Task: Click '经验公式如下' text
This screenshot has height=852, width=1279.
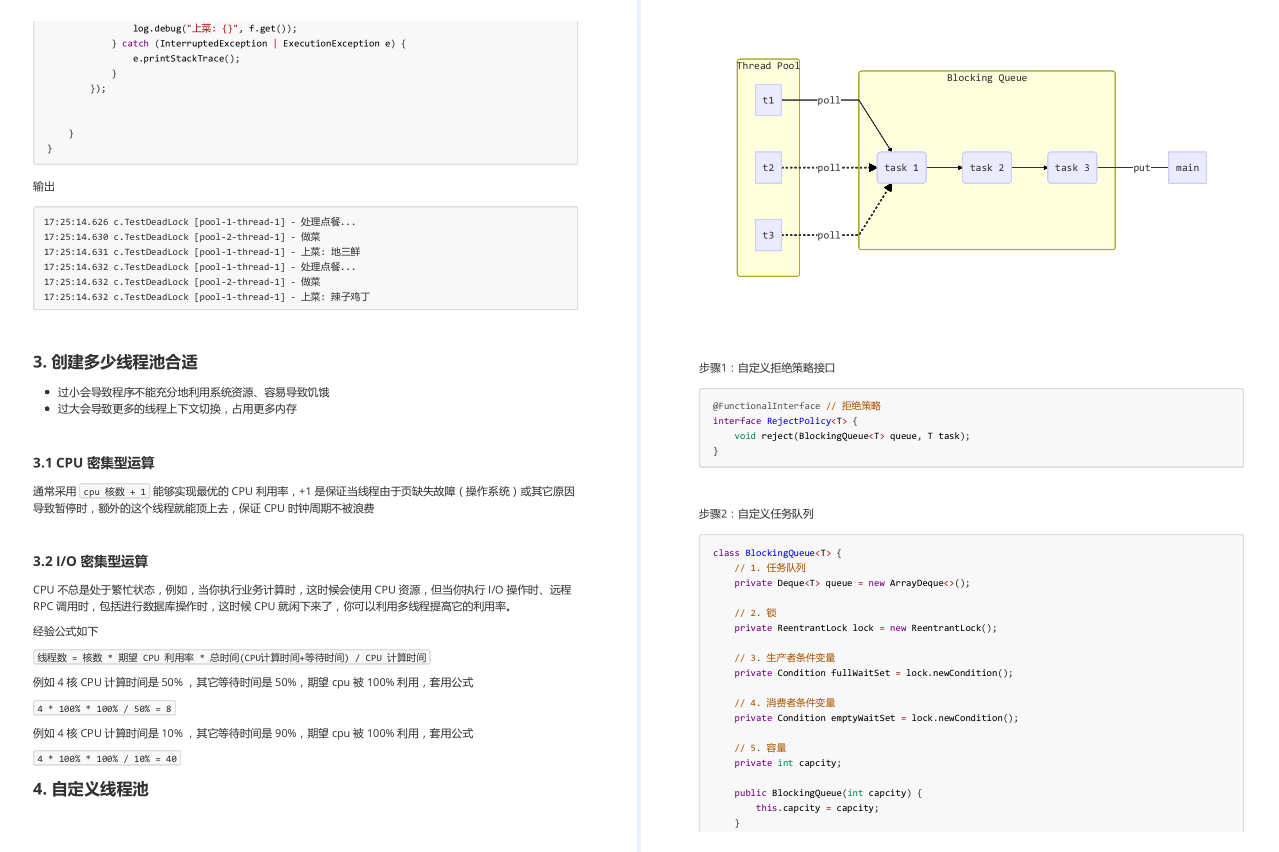Action: [66, 632]
